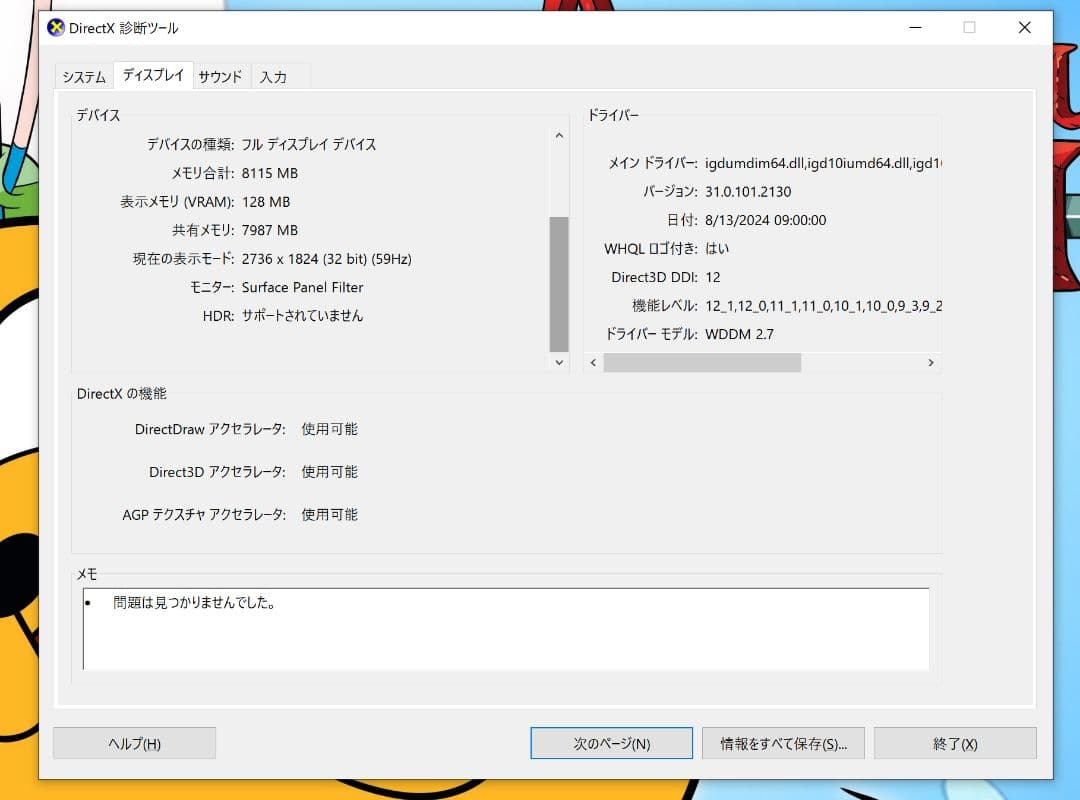Open the サウンド tab
Image resolution: width=1080 pixels, height=800 pixels.
coord(220,77)
